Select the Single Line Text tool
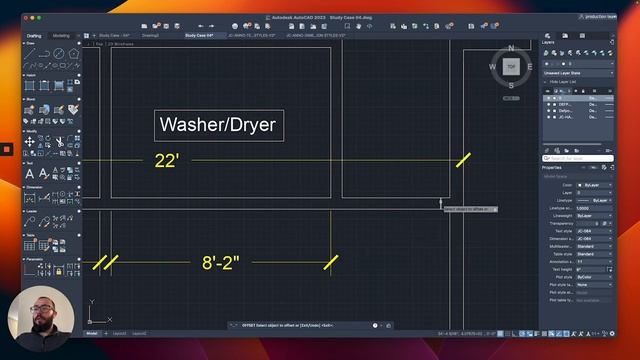The width and height of the screenshot is (640, 360). pyautogui.click(x=44, y=174)
